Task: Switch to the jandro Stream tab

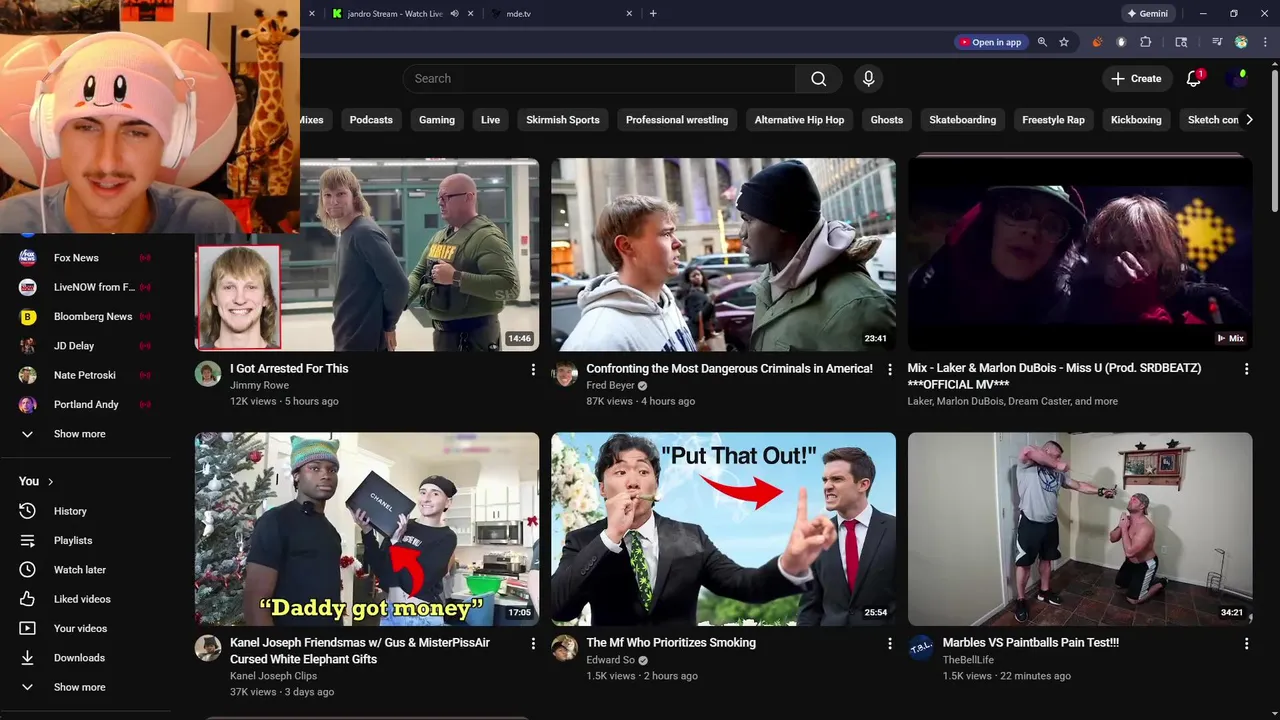Action: [395, 14]
